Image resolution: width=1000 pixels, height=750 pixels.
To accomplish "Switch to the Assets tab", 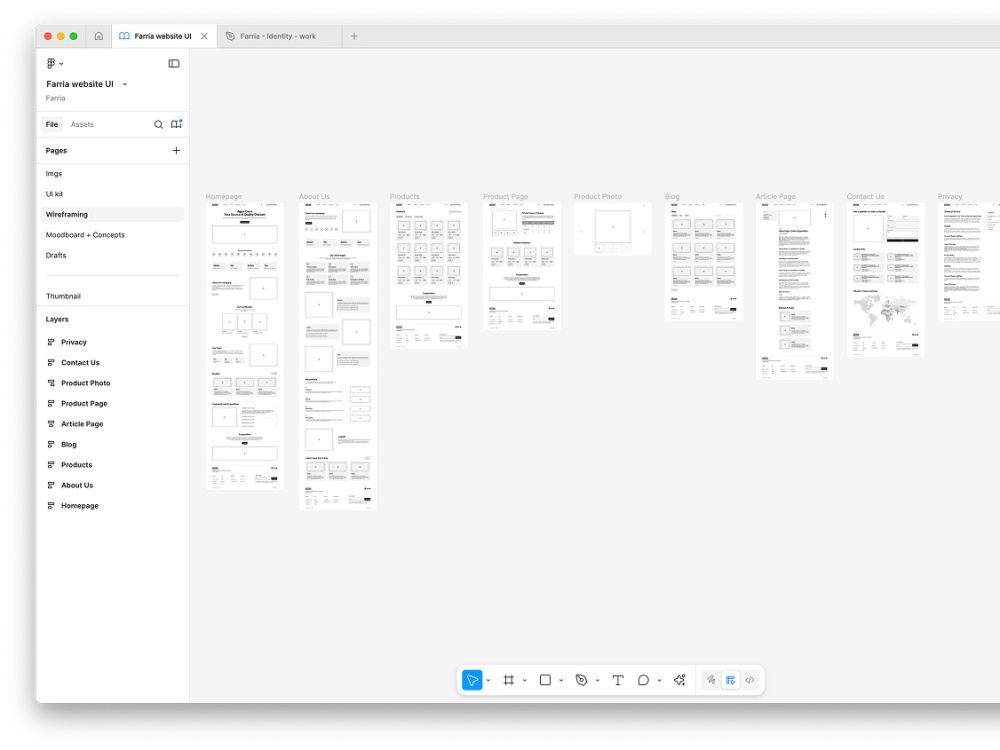I will (x=82, y=124).
